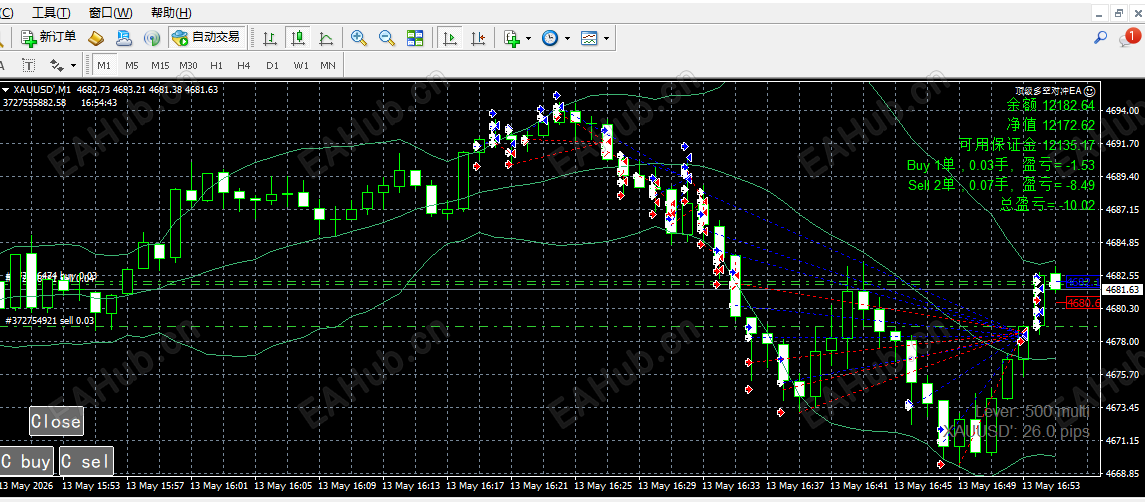Switch chart to bar chart style
This screenshot has width=1145, height=502.
[x=269, y=38]
